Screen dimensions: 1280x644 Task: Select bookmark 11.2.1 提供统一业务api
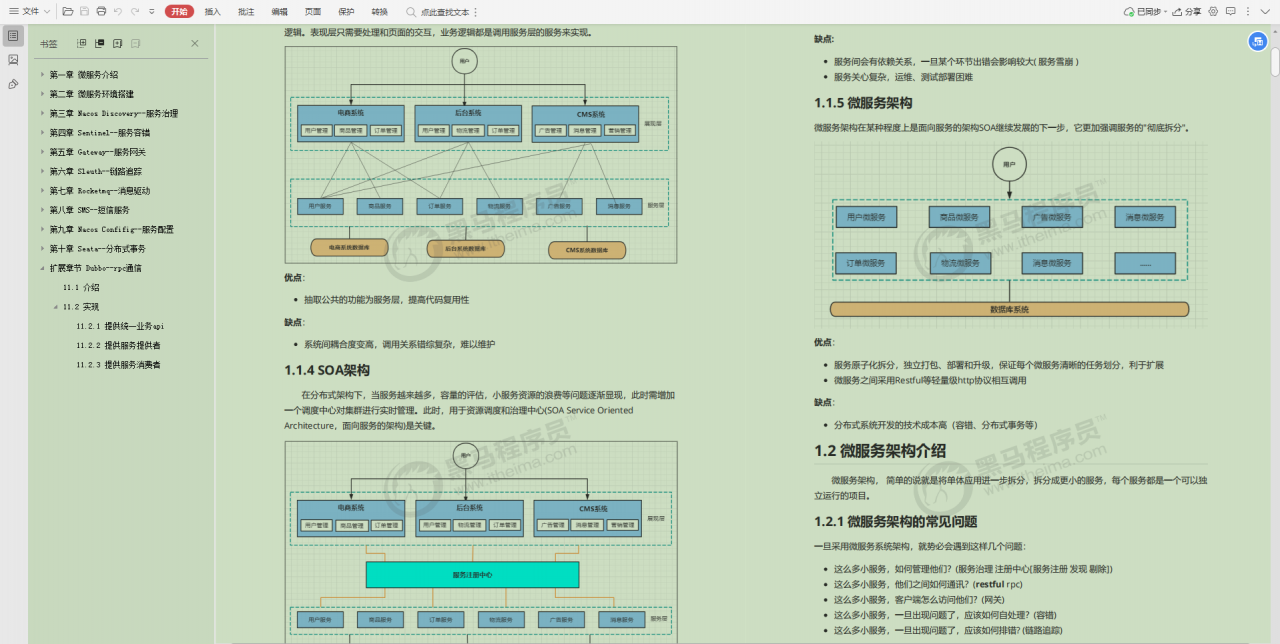pos(120,326)
